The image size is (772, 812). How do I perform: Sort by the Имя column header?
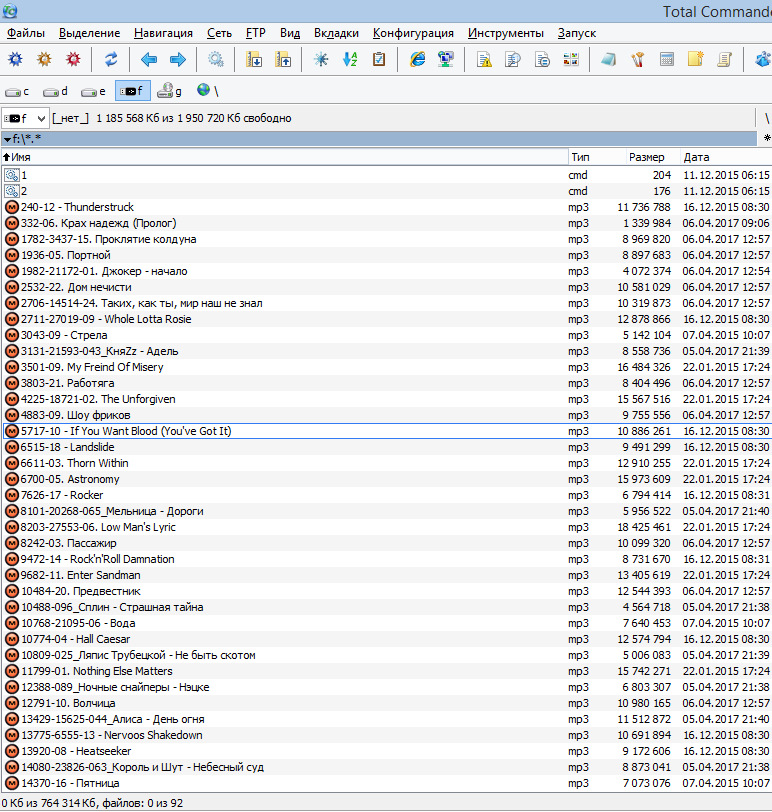[x=284, y=157]
